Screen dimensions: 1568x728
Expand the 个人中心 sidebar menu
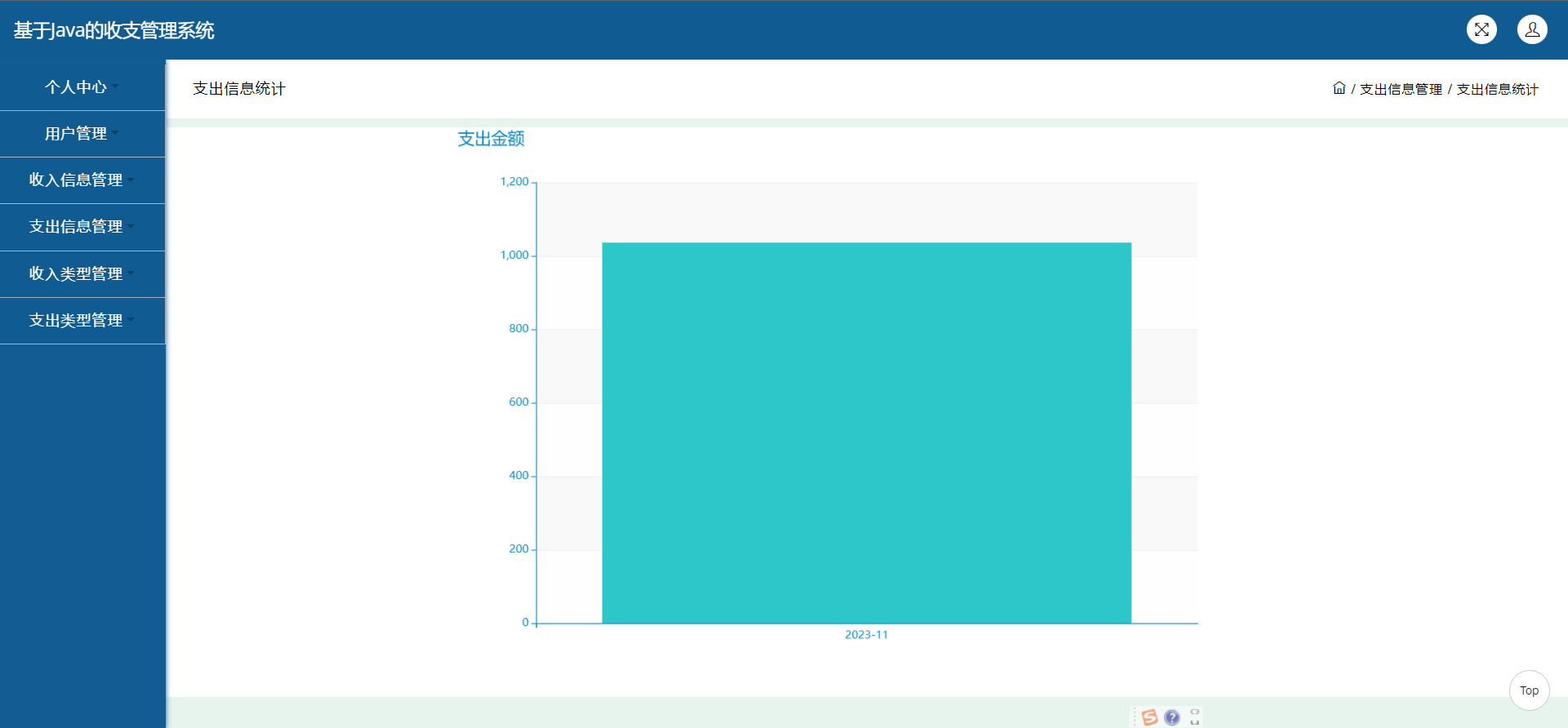pyautogui.click(x=82, y=87)
